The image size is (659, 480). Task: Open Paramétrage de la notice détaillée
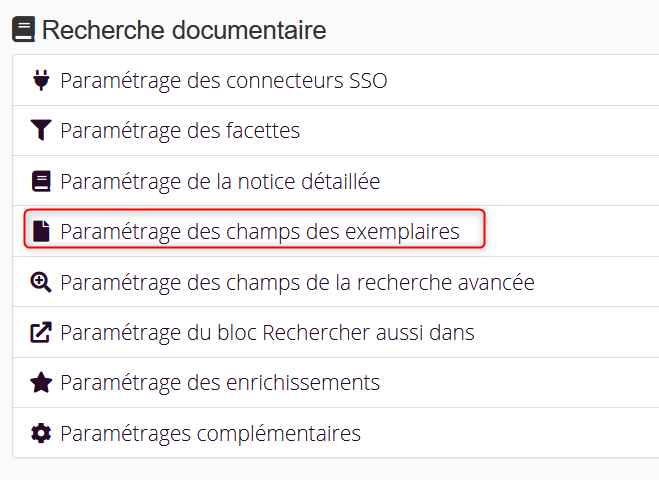pyautogui.click(x=220, y=181)
